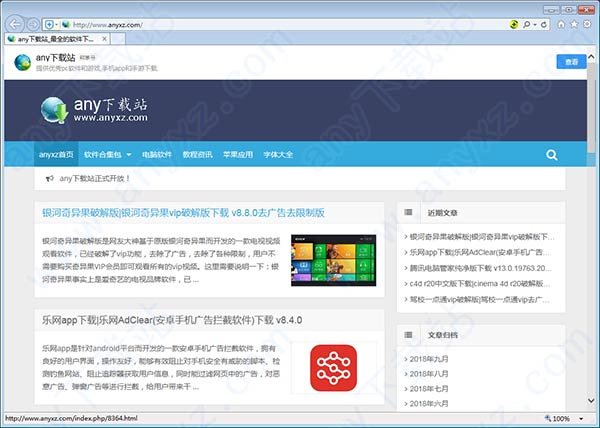Click the site search icon in nav bar
Viewport: 600px width, 428px height.
(x=552, y=155)
